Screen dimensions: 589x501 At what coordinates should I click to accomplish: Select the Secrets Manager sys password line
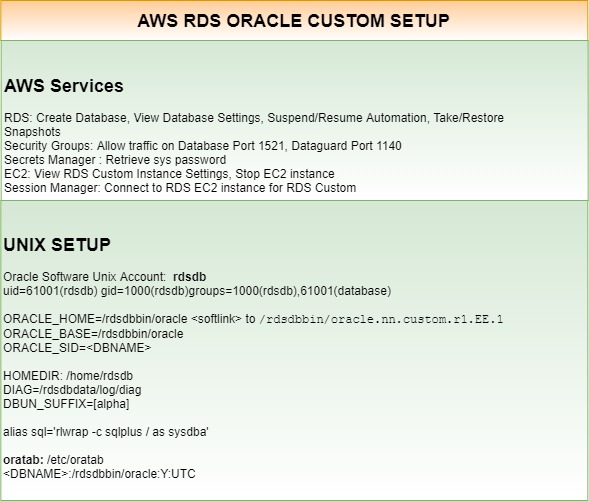tap(115, 160)
